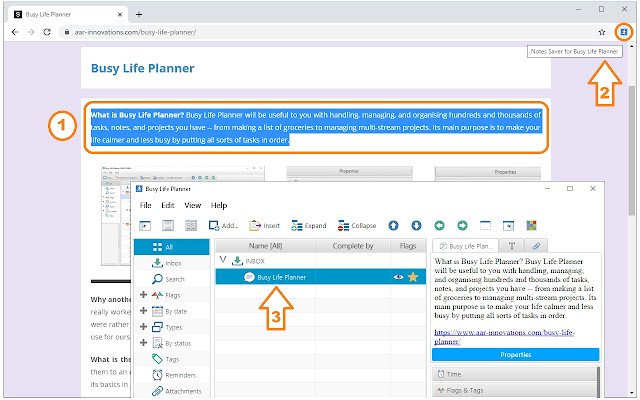Click the properties panel vertical scrollbar
Screen dimensions: 640x400
[x=599, y=382]
